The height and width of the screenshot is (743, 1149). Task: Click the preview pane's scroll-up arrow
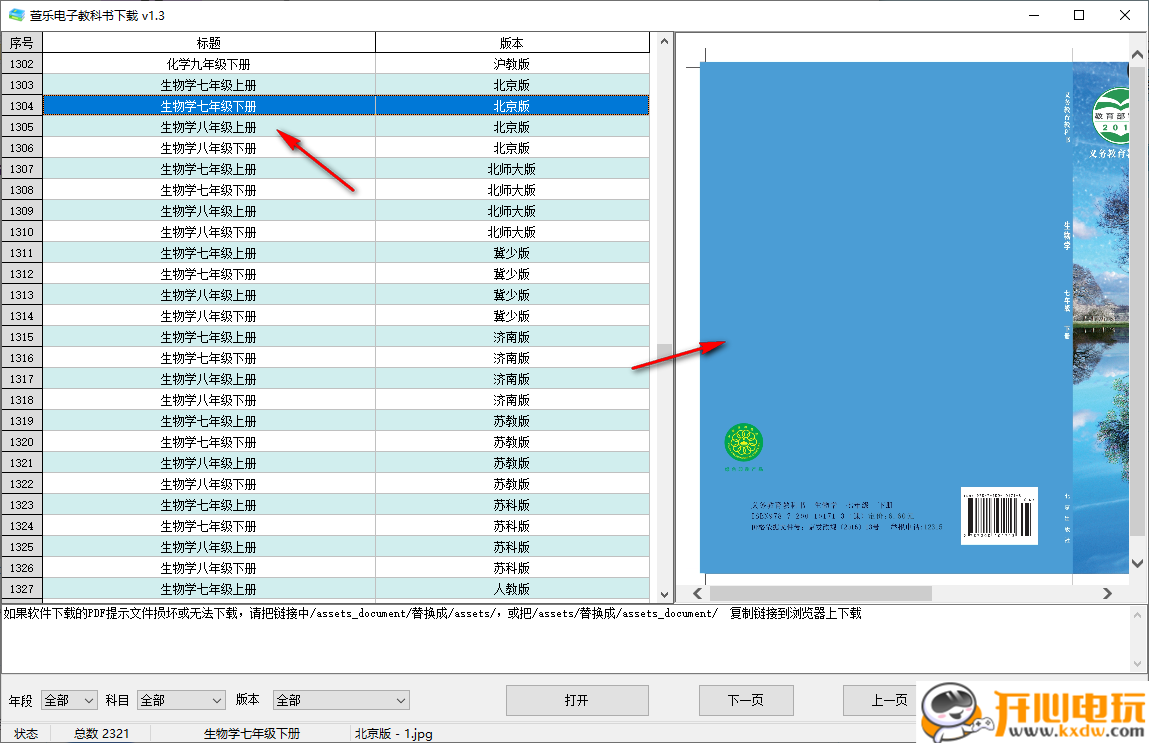pos(1137,54)
